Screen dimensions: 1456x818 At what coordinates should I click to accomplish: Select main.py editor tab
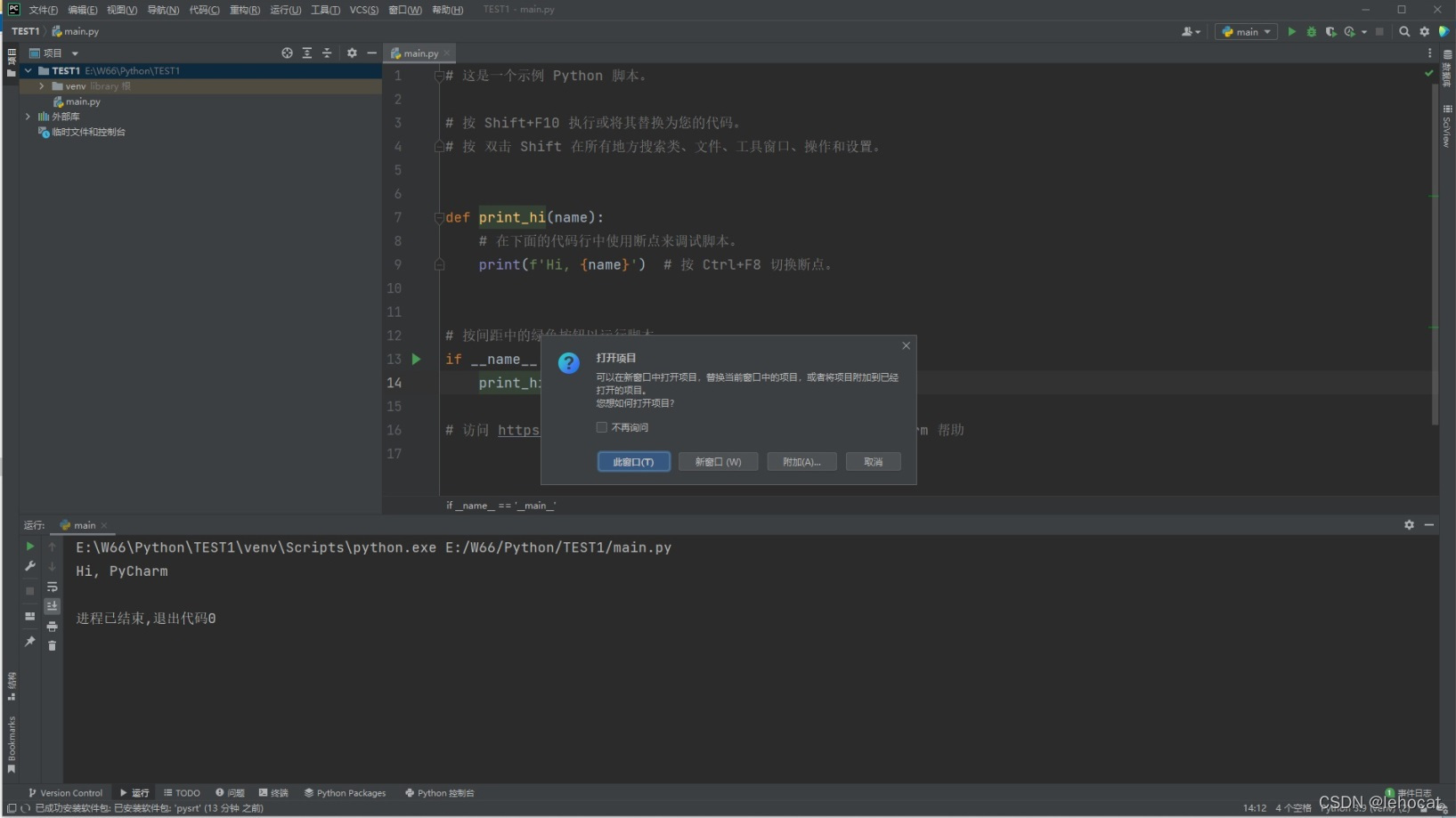tap(420, 53)
